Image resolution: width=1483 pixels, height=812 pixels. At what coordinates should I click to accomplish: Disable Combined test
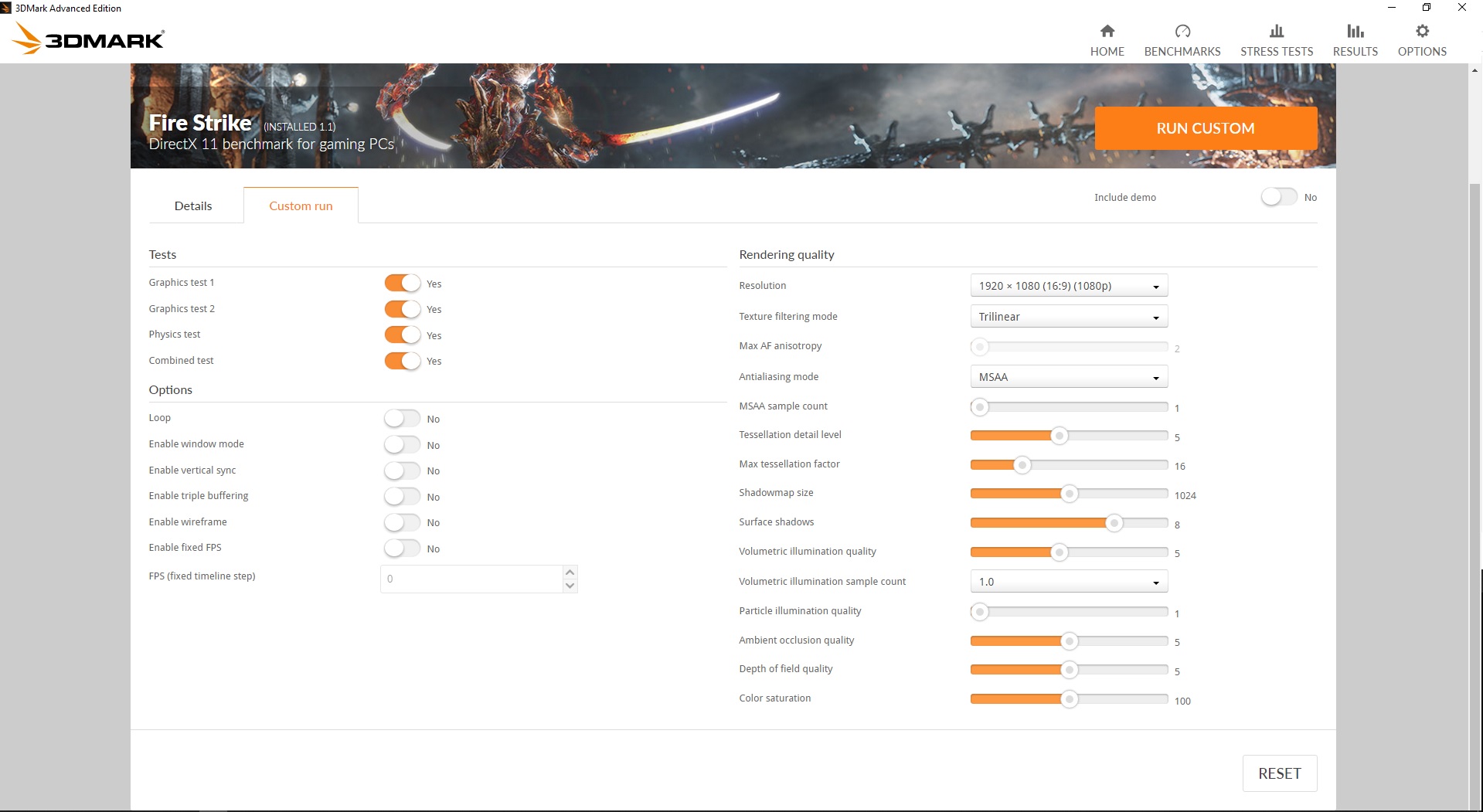point(403,361)
